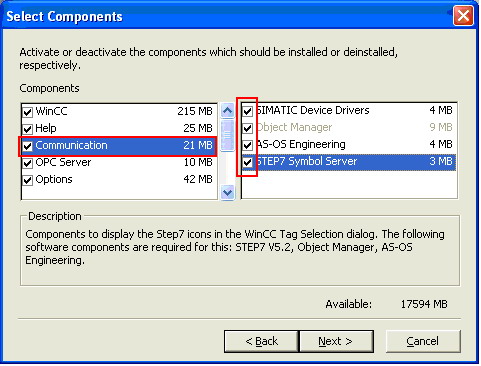Toggle the Communication checkbox
Viewport: 481px width, 366px height.
(28, 146)
